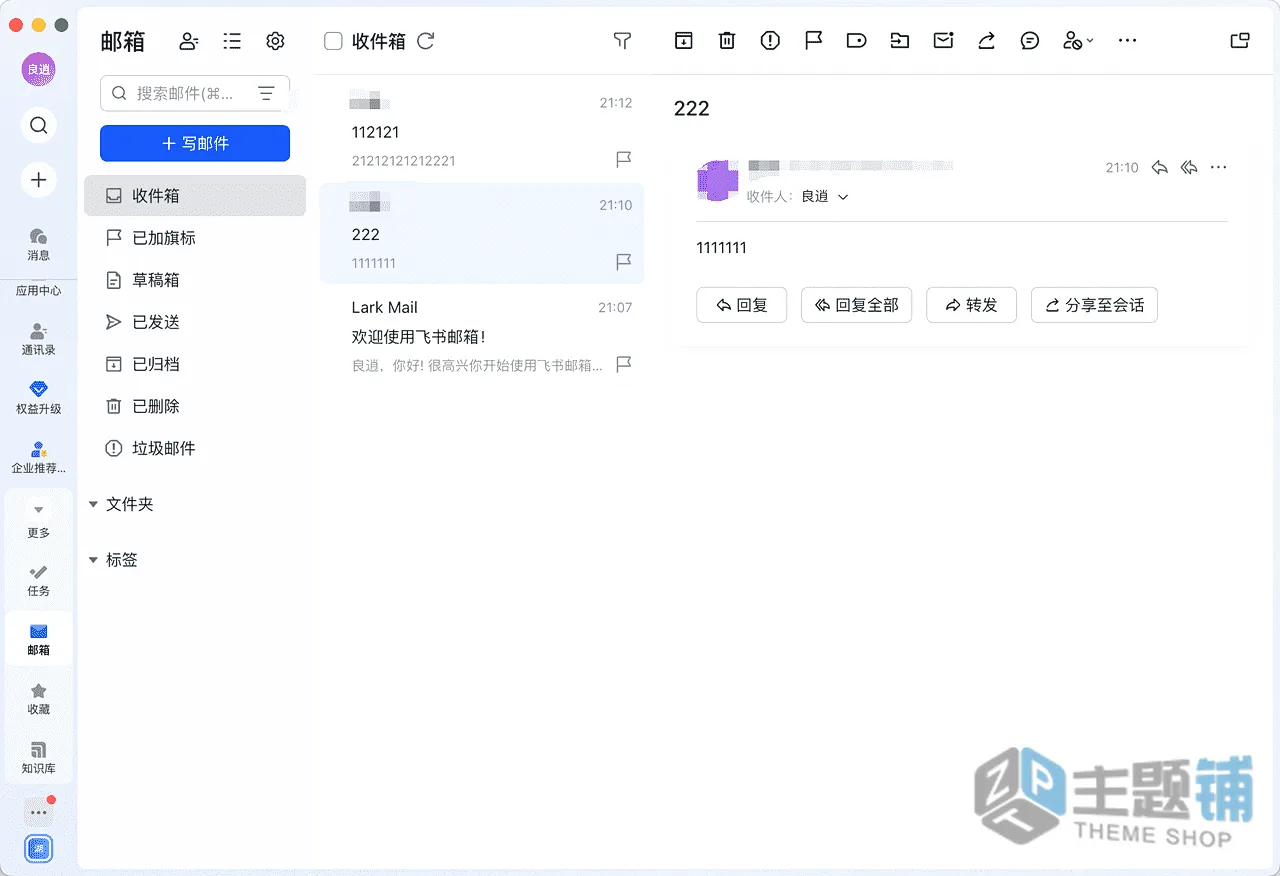
Task: Click the plus button in left sidebar
Action: coord(38,180)
